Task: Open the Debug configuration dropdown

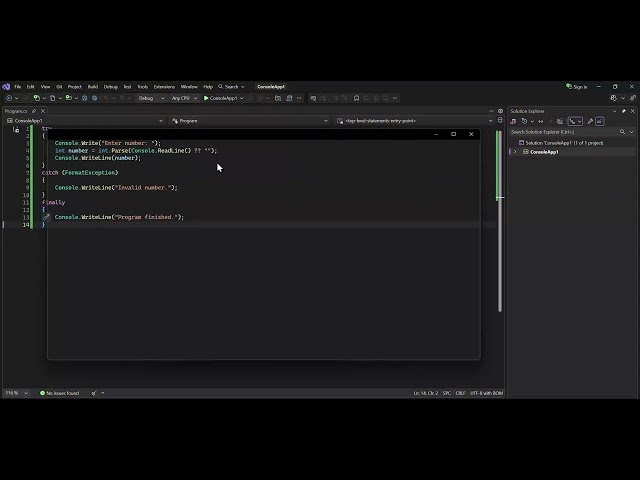Action: pyautogui.click(x=151, y=98)
